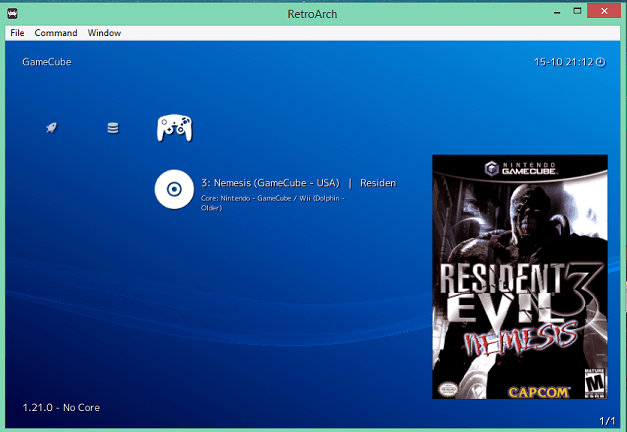Open the Command menu
The width and height of the screenshot is (627, 432).
(x=56, y=33)
